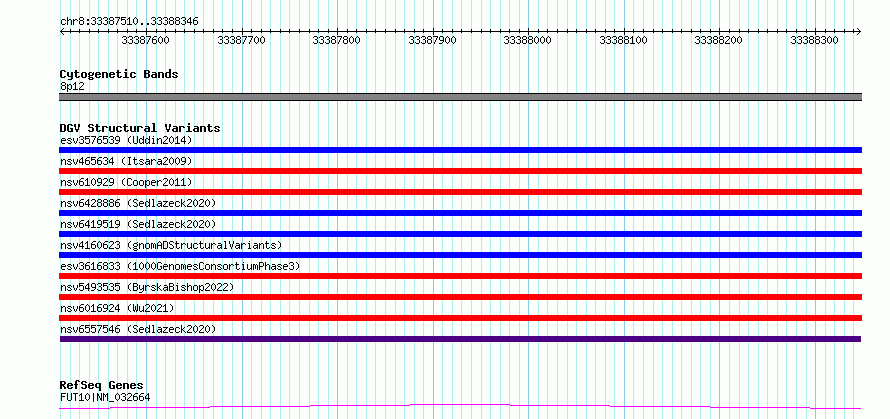Click the 33388100 ruler position
Viewport: 890px width, 419px height.
point(623,40)
